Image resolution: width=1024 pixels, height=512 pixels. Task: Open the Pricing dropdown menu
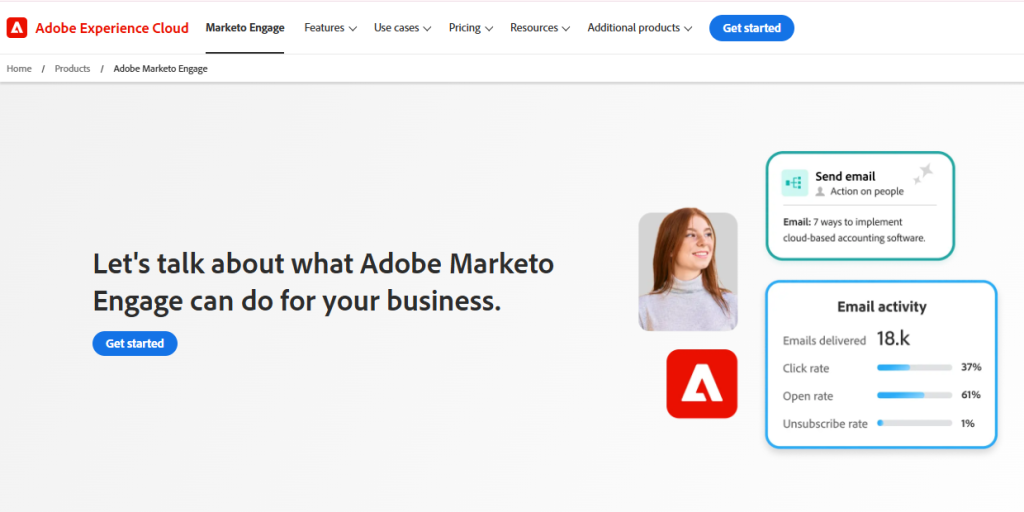[470, 28]
